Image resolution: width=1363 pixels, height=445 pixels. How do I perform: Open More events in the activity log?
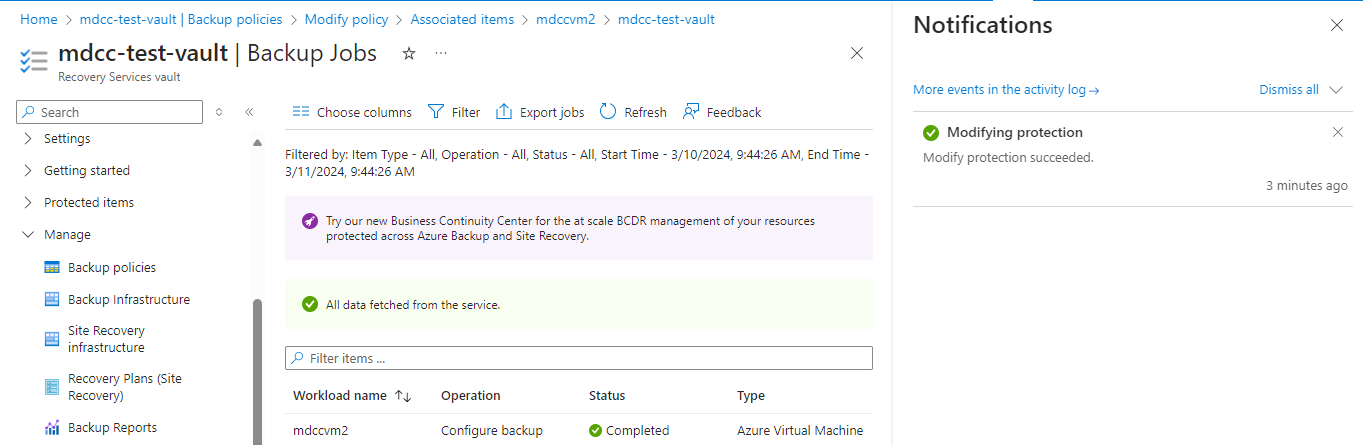pyautogui.click(x=1006, y=90)
